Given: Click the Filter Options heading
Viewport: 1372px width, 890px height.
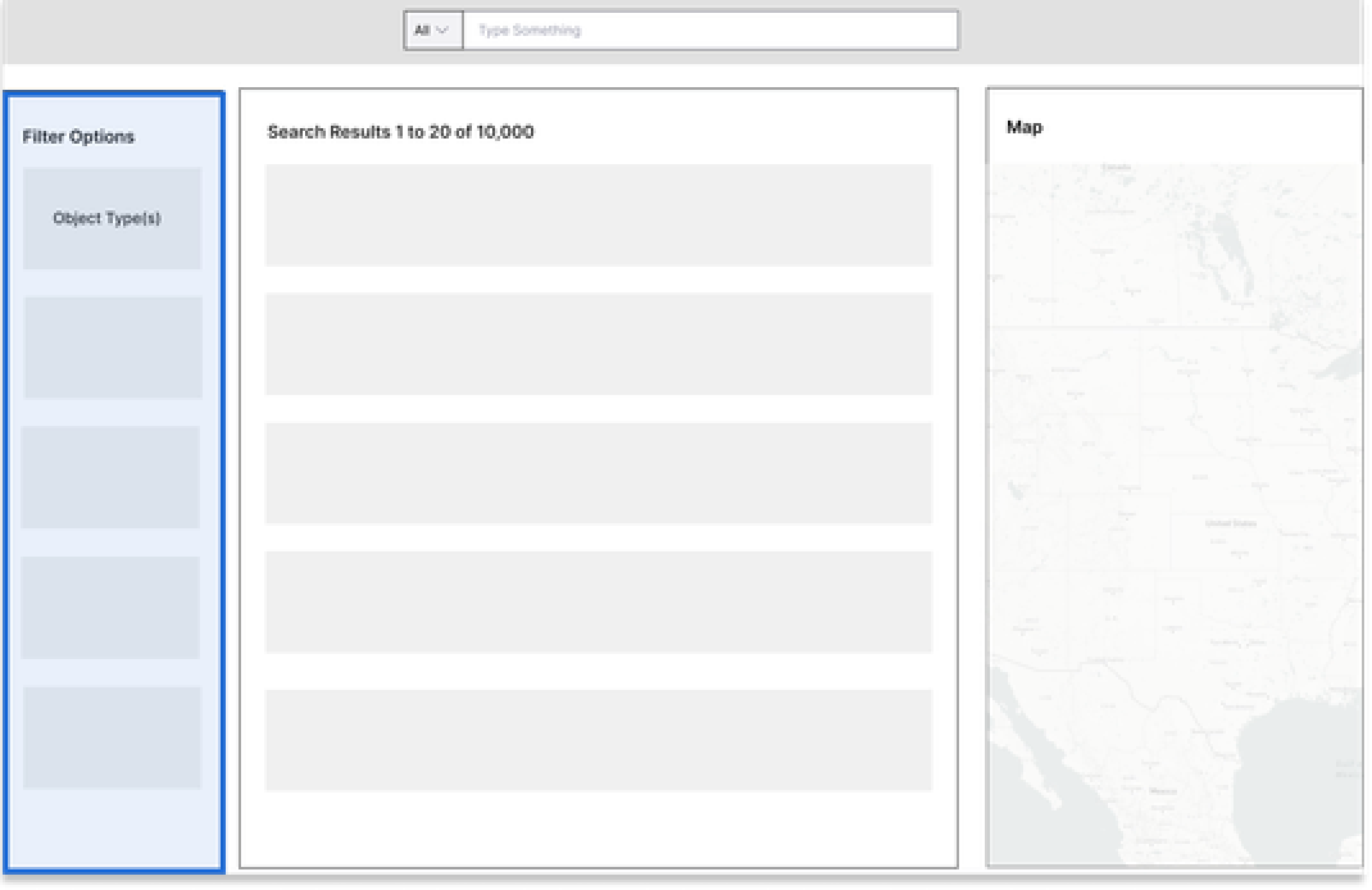Looking at the screenshot, I should pyautogui.click(x=78, y=137).
